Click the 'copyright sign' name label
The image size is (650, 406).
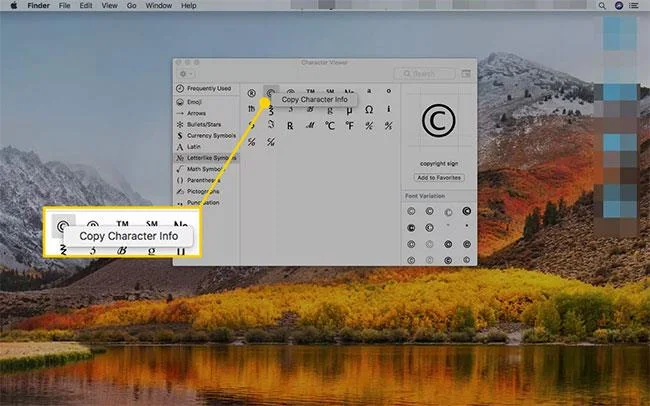click(439, 164)
